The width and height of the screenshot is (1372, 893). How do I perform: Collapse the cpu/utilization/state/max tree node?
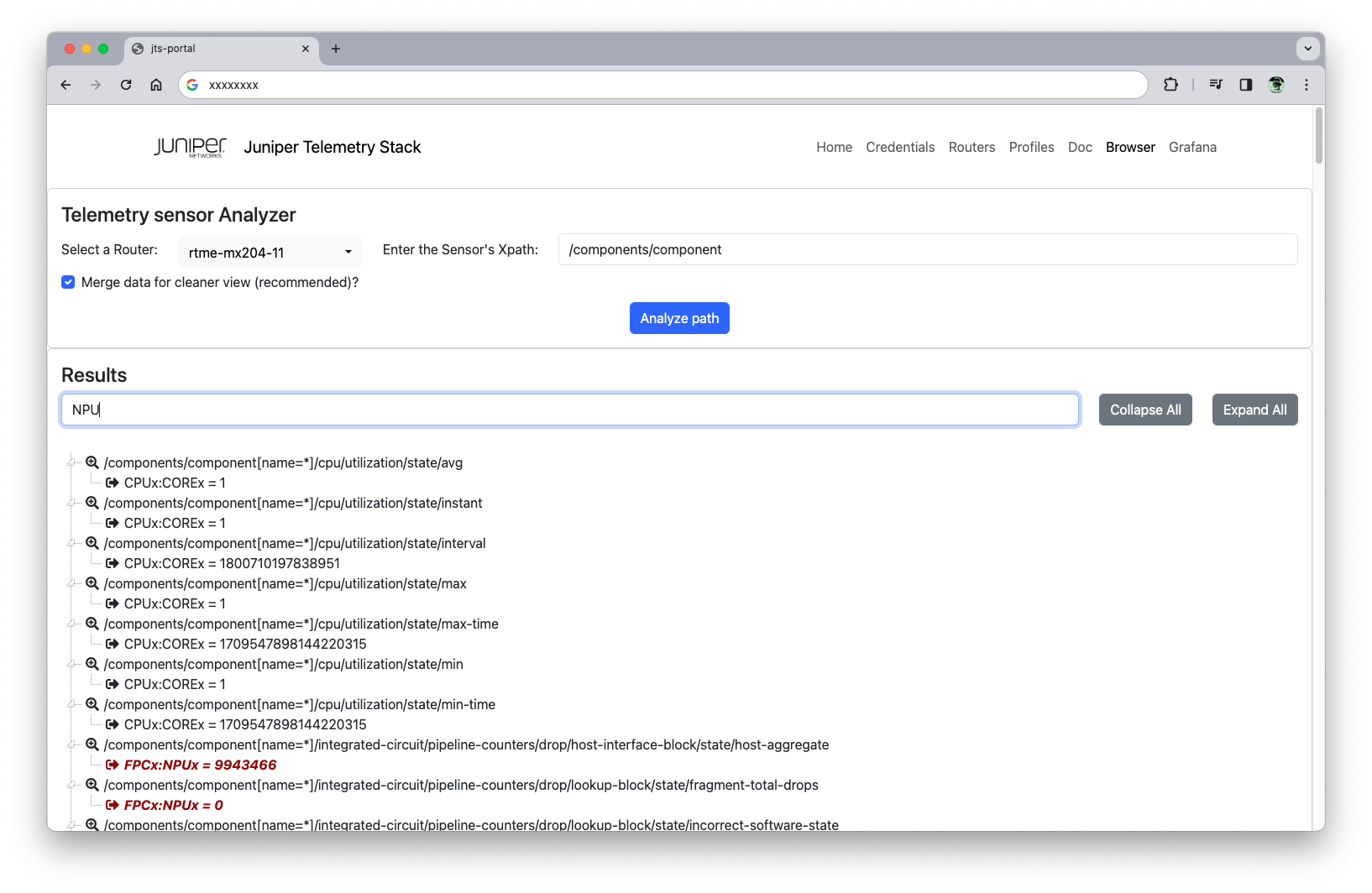click(x=71, y=583)
